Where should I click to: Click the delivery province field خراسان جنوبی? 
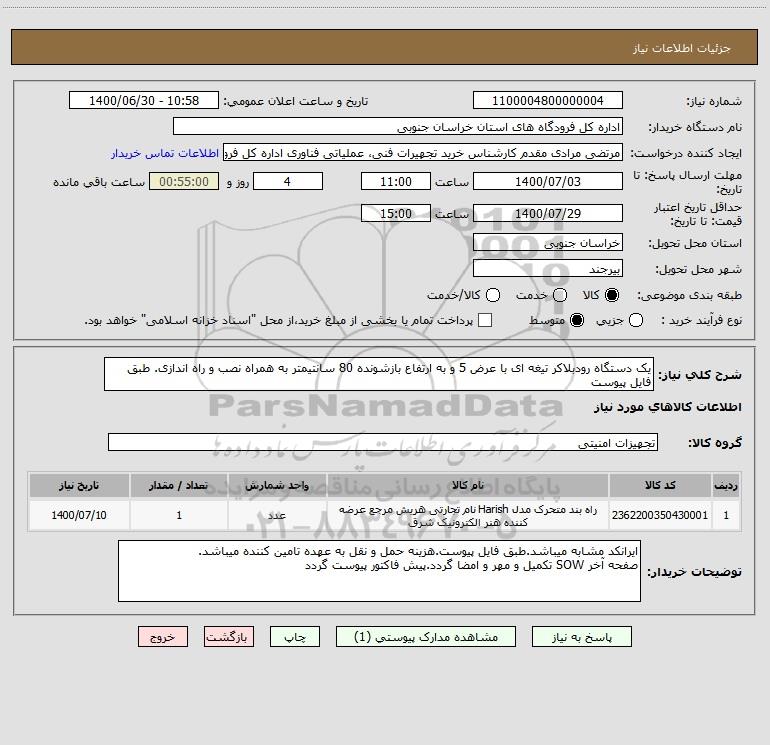pyautogui.click(x=548, y=243)
